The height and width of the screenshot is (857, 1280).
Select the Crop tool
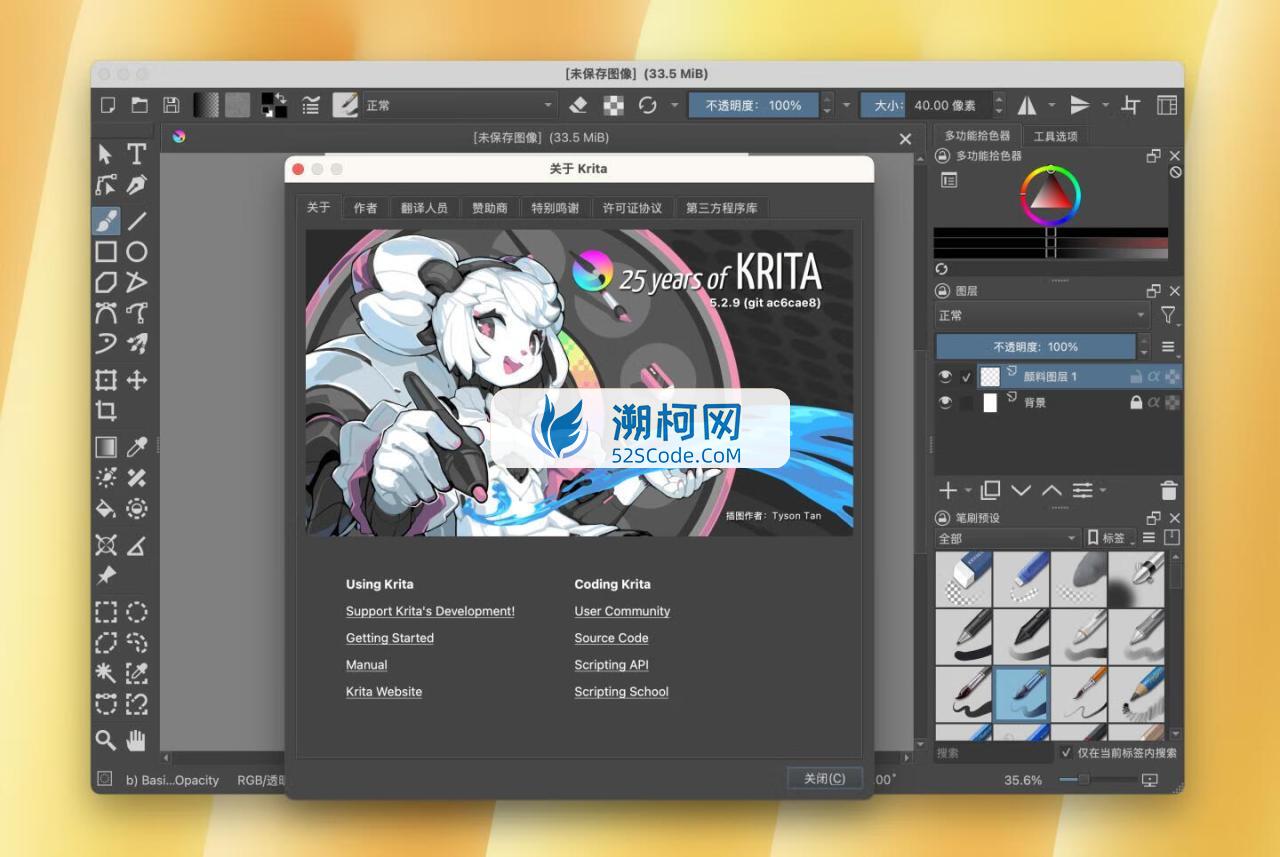(x=106, y=410)
